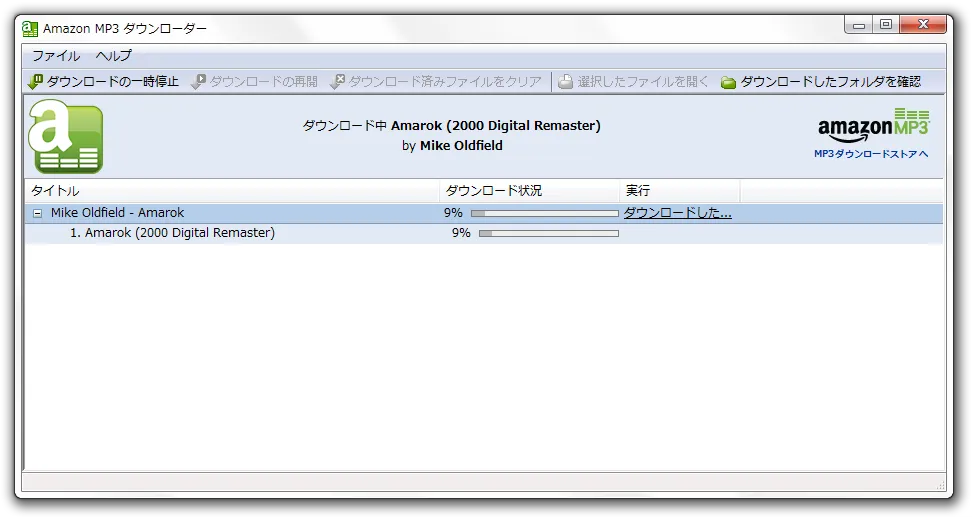The height and width of the screenshot is (517, 972).
Task: Click the pause download toolbar icon
Action: tap(35, 81)
